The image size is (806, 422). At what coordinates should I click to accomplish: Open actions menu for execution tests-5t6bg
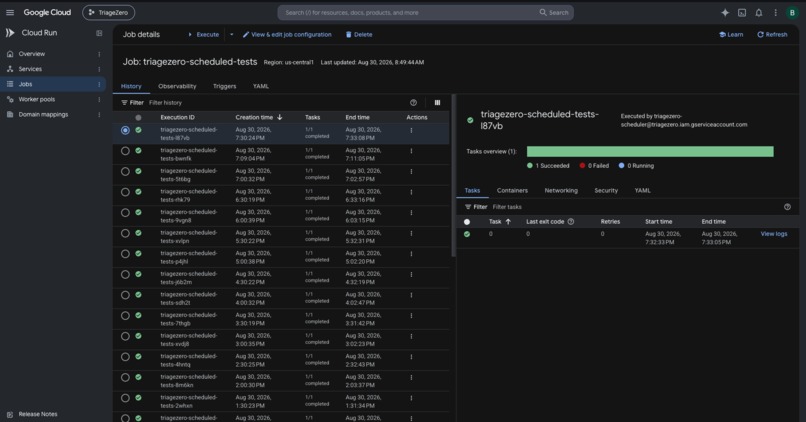pos(411,172)
